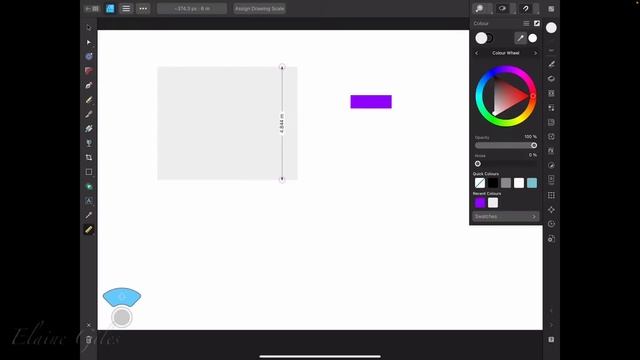Choose the black quick colour

coord(493,183)
